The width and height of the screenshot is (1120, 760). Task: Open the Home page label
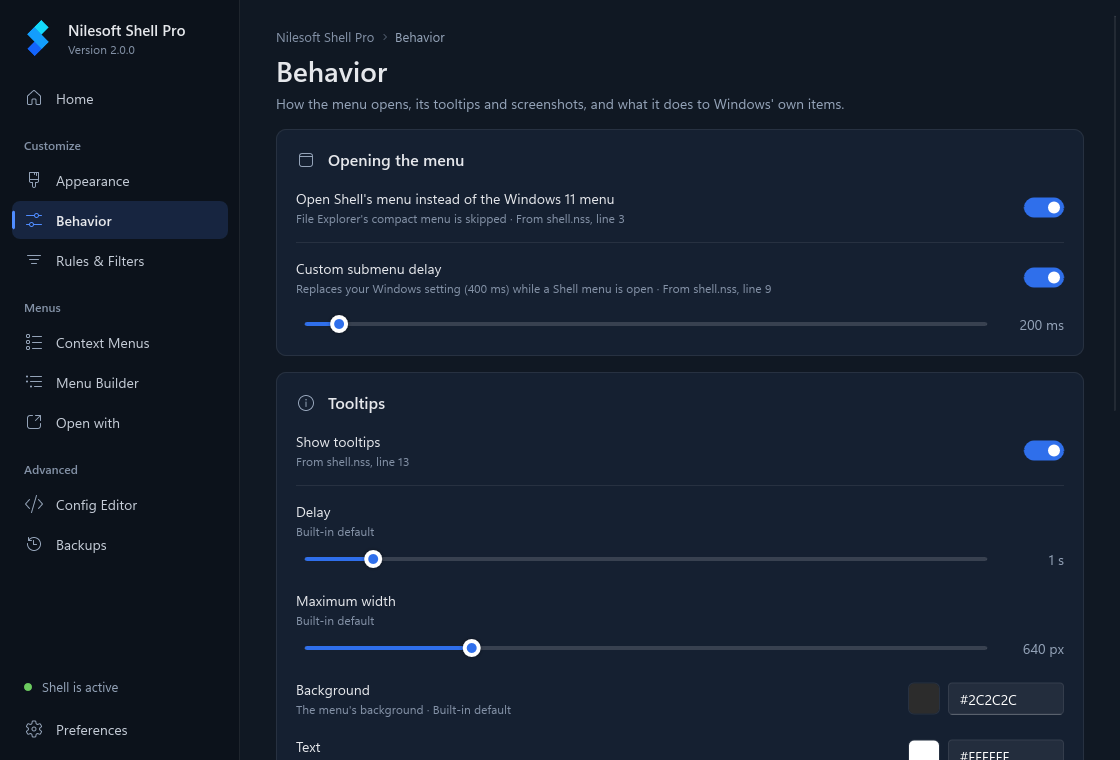click(x=74, y=99)
